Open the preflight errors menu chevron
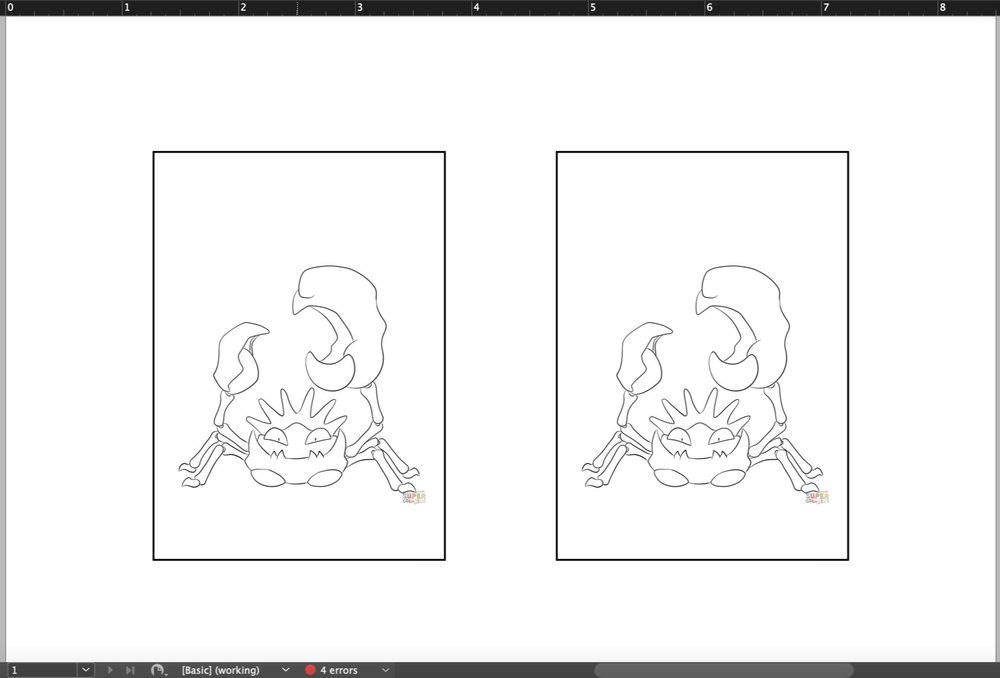The image size is (1000, 678). click(x=385, y=670)
